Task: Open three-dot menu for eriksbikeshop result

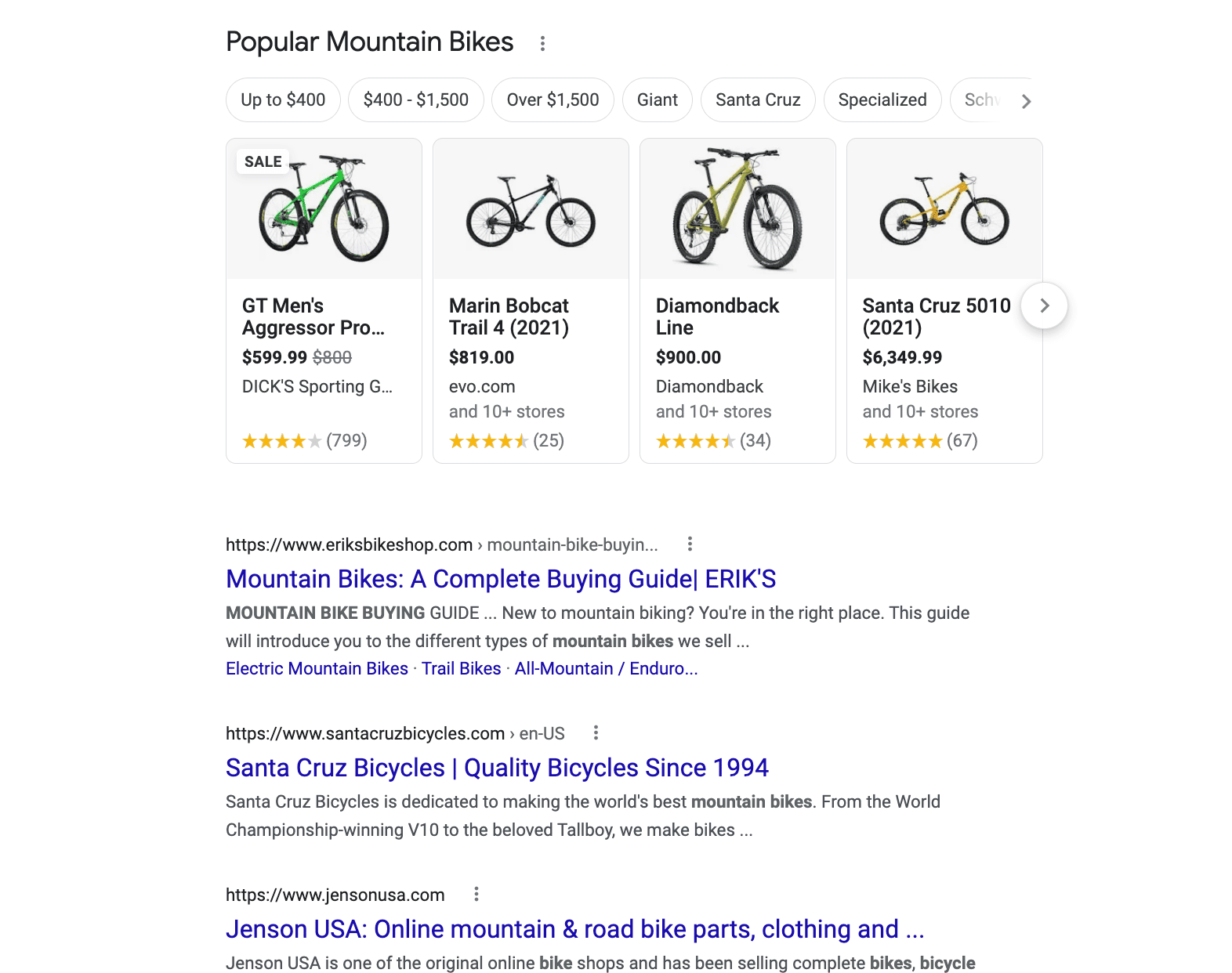Action: click(x=690, y=544)
